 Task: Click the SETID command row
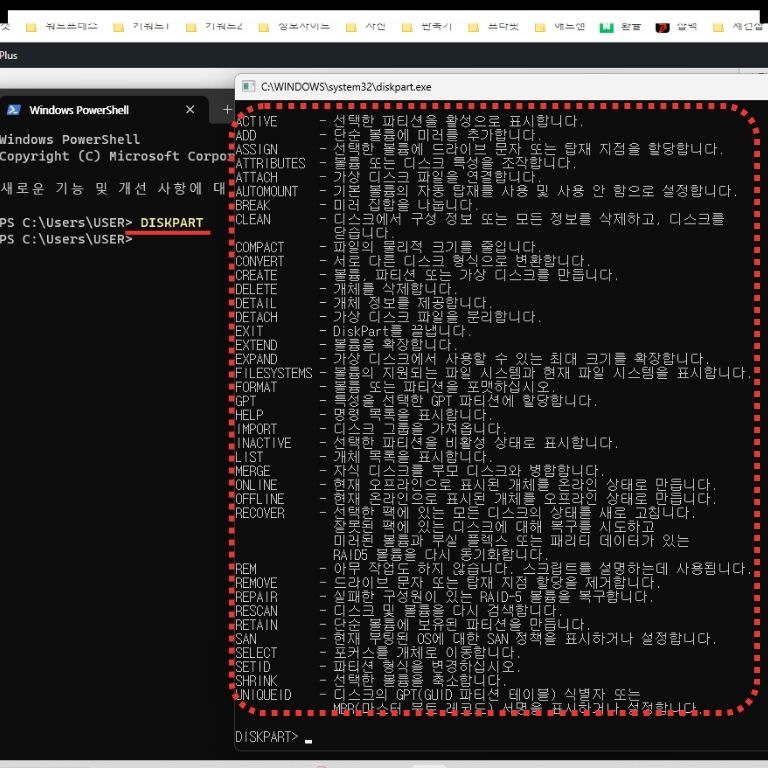[377, 667]
